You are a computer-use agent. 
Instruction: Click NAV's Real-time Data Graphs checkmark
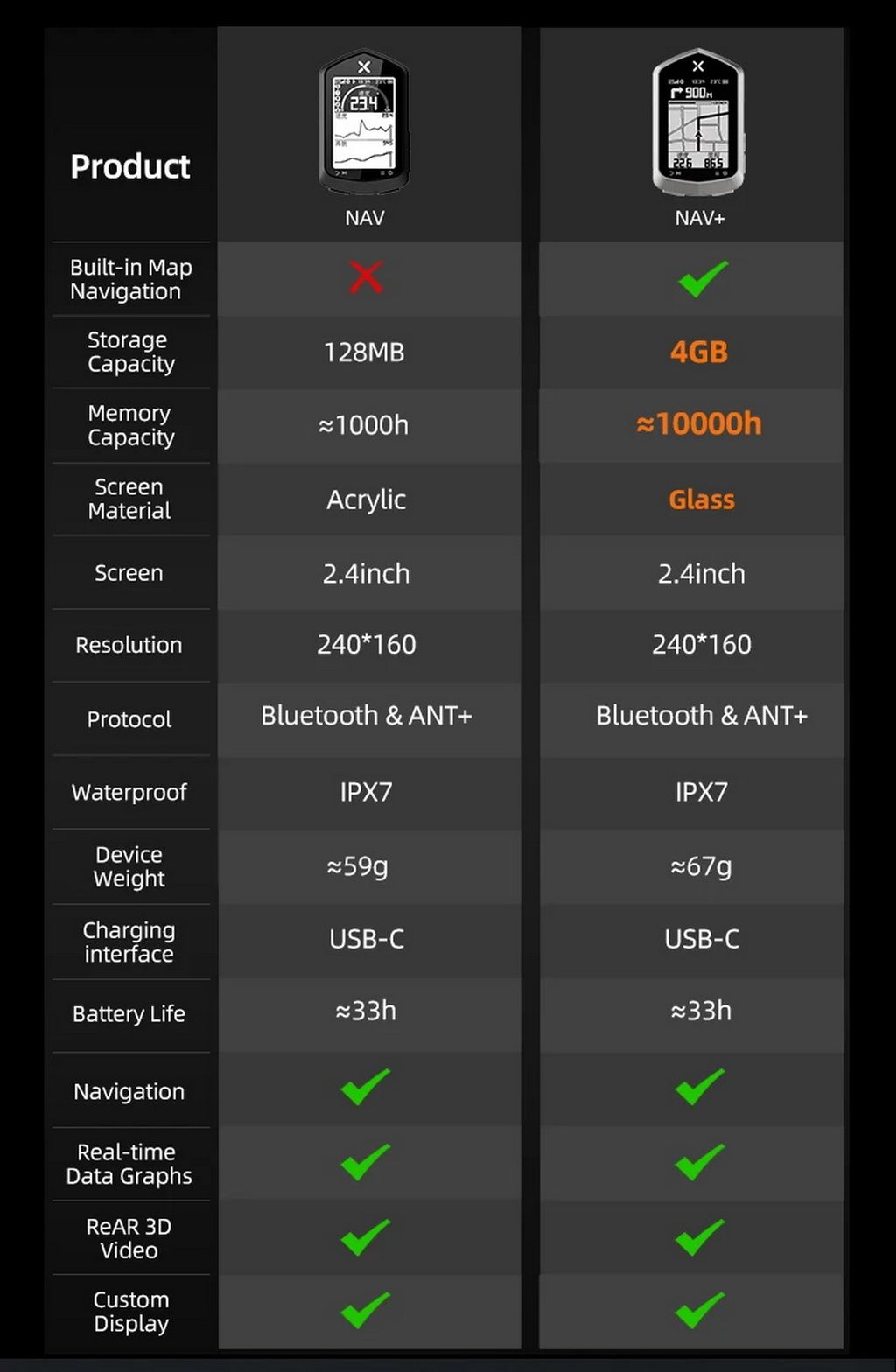click(365, 1162)
